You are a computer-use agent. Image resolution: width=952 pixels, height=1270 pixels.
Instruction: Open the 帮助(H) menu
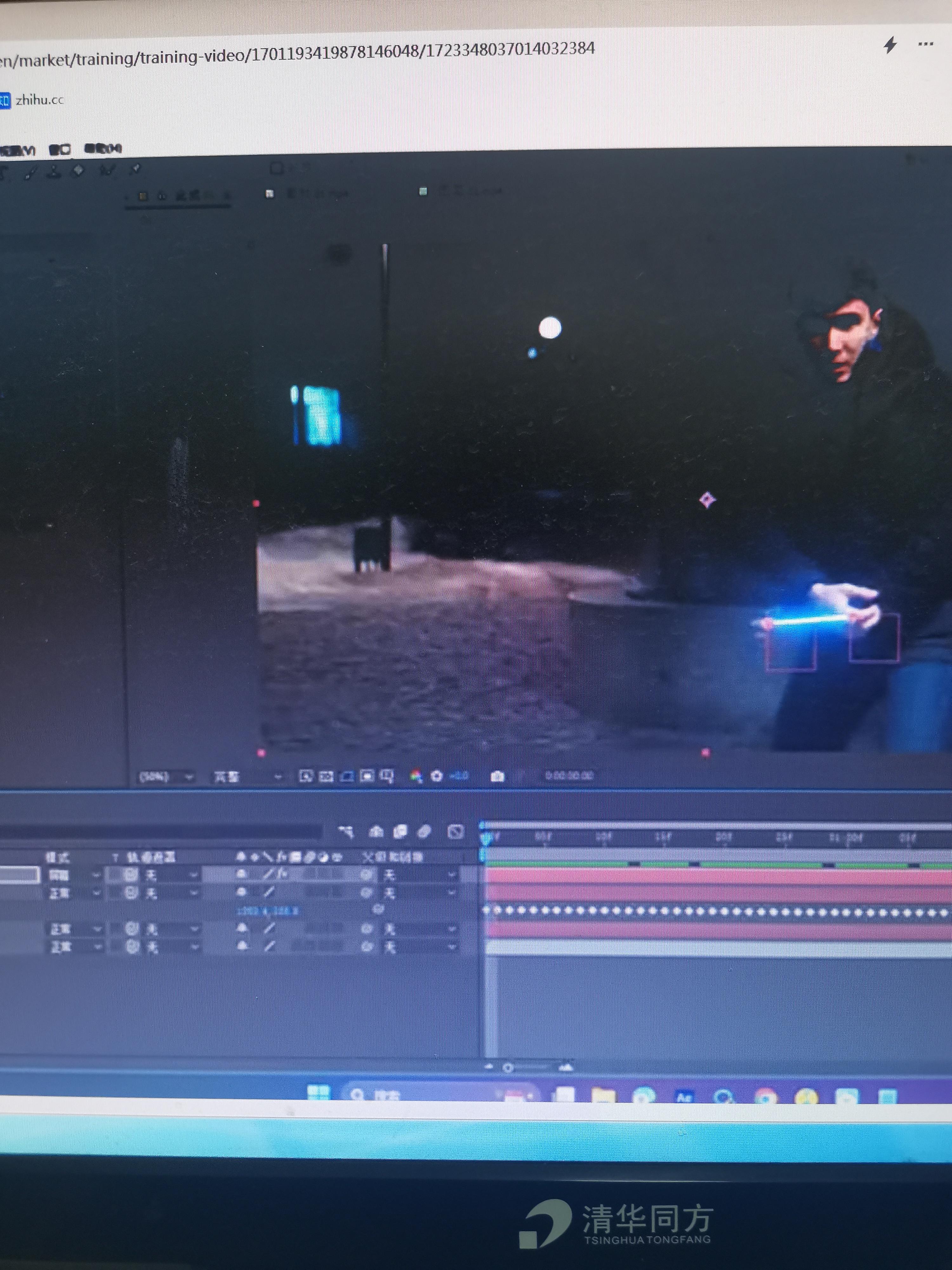pos(103,148)
